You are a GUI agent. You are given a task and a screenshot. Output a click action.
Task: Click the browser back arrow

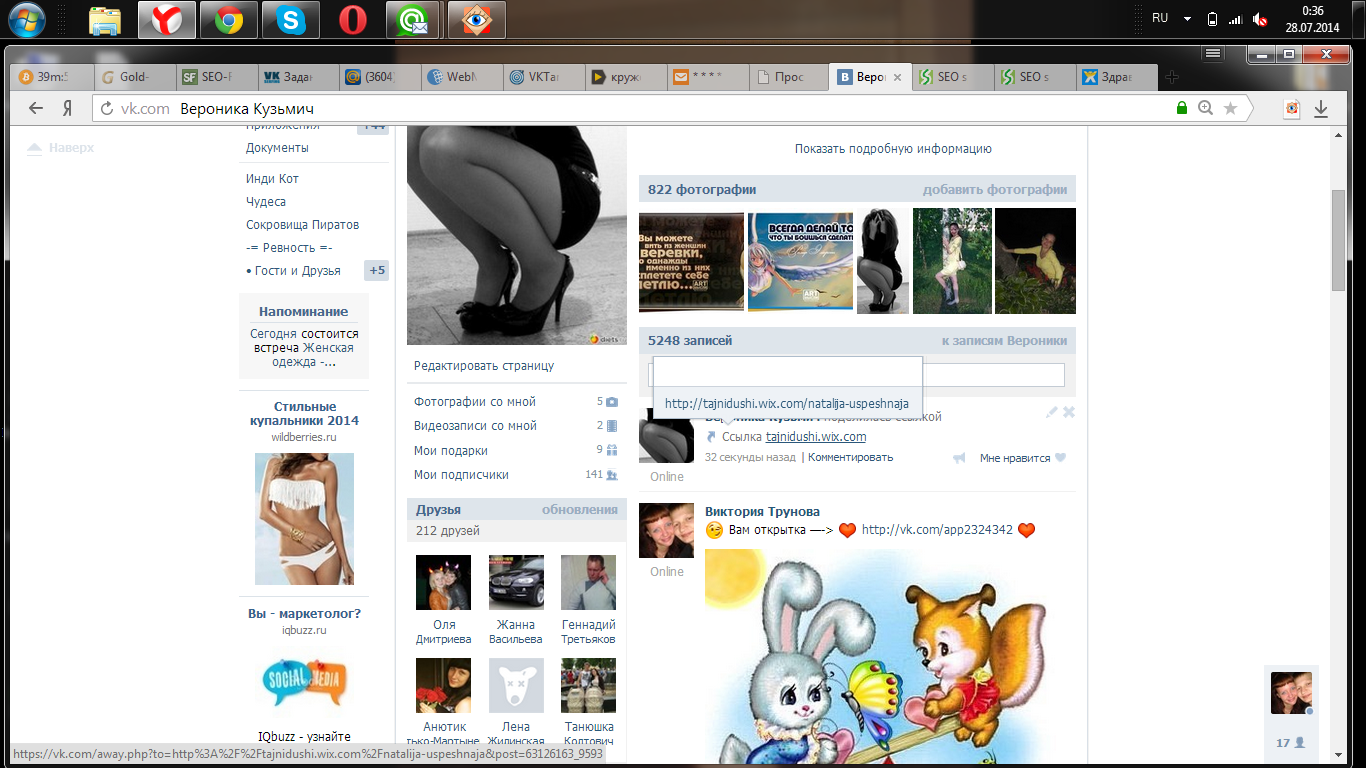point(36,108)
